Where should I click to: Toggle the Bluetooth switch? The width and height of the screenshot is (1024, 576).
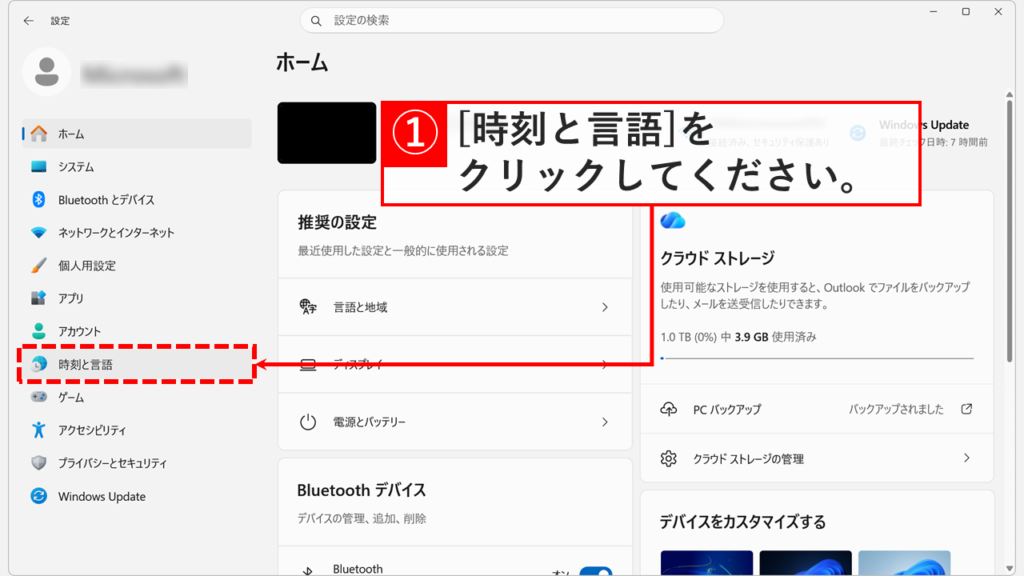[596, 571]
